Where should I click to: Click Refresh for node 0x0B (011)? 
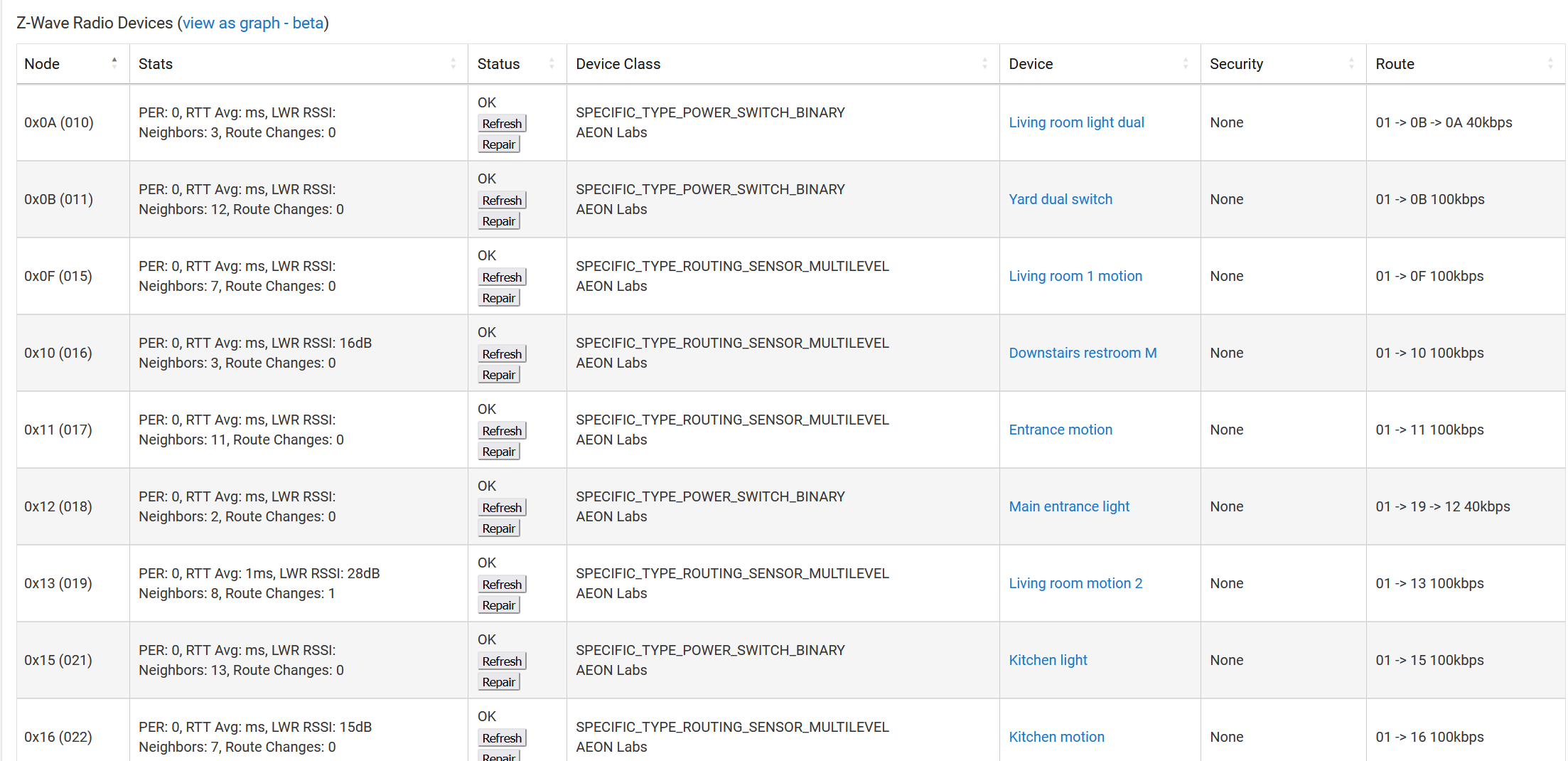(x=502, y=200)
